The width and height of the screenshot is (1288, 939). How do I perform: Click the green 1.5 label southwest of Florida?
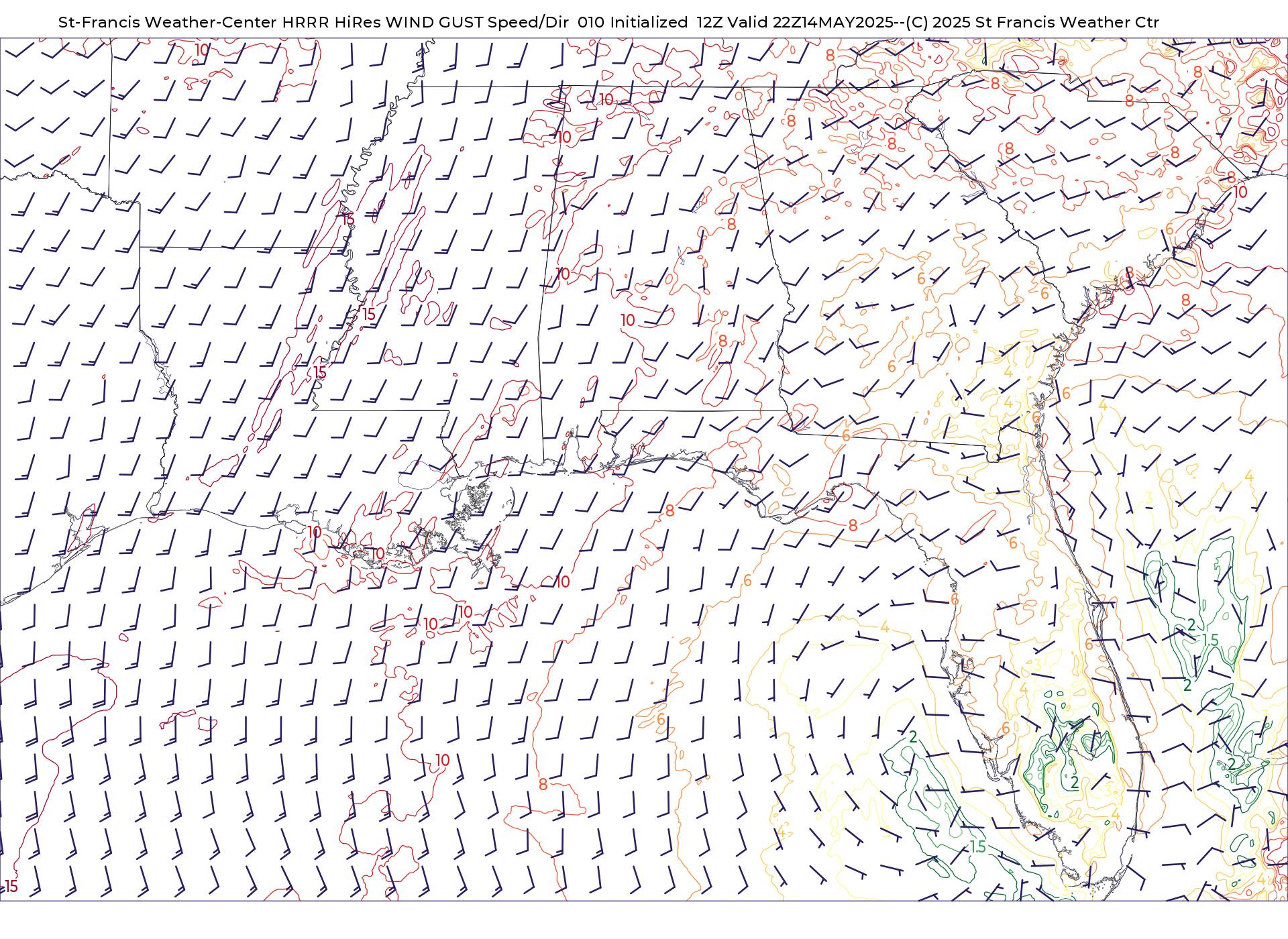coord(978,847)
